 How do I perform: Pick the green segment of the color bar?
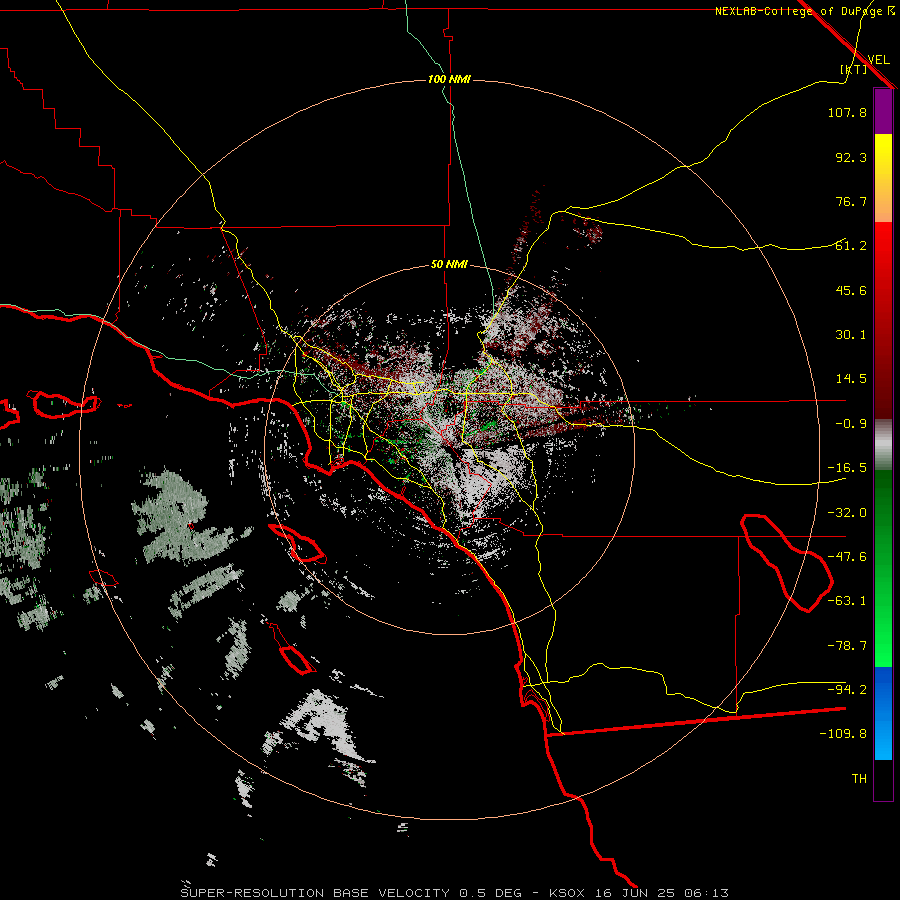[883, 568]
